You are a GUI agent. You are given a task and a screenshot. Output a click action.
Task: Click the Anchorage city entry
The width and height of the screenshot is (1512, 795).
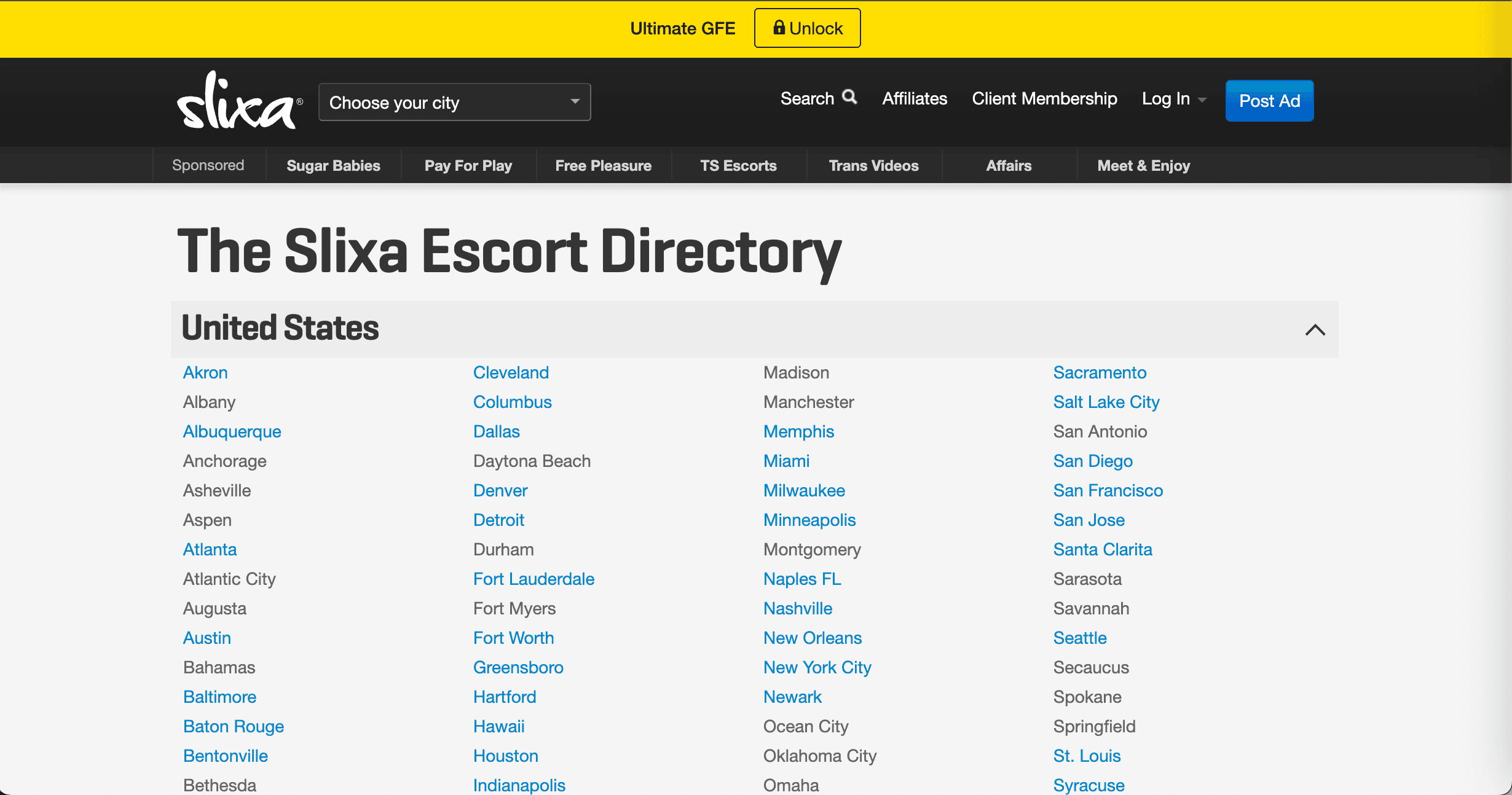click(x=225, y=461)
